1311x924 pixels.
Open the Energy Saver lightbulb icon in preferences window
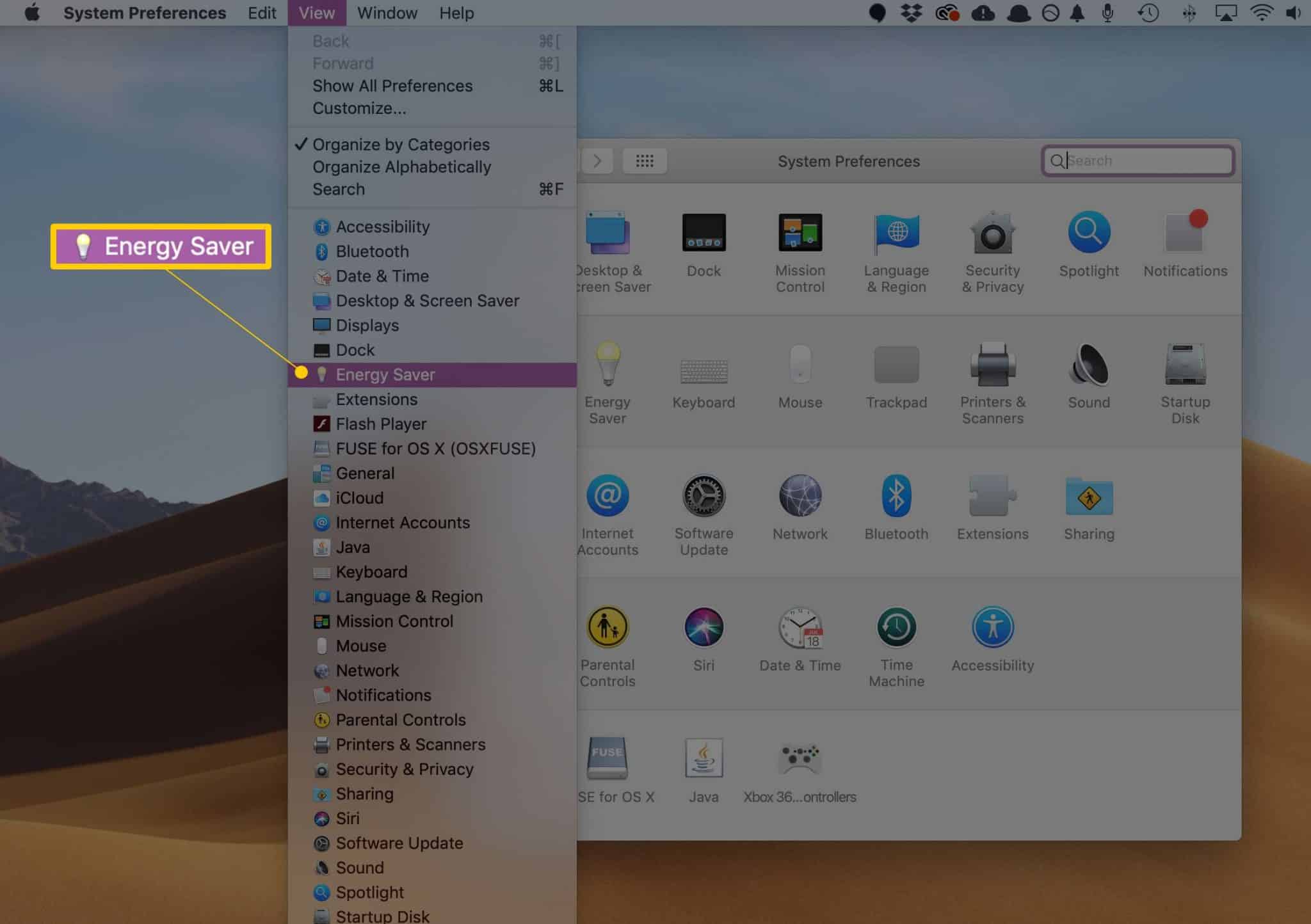pyautogui.click(x=607, y=364)
